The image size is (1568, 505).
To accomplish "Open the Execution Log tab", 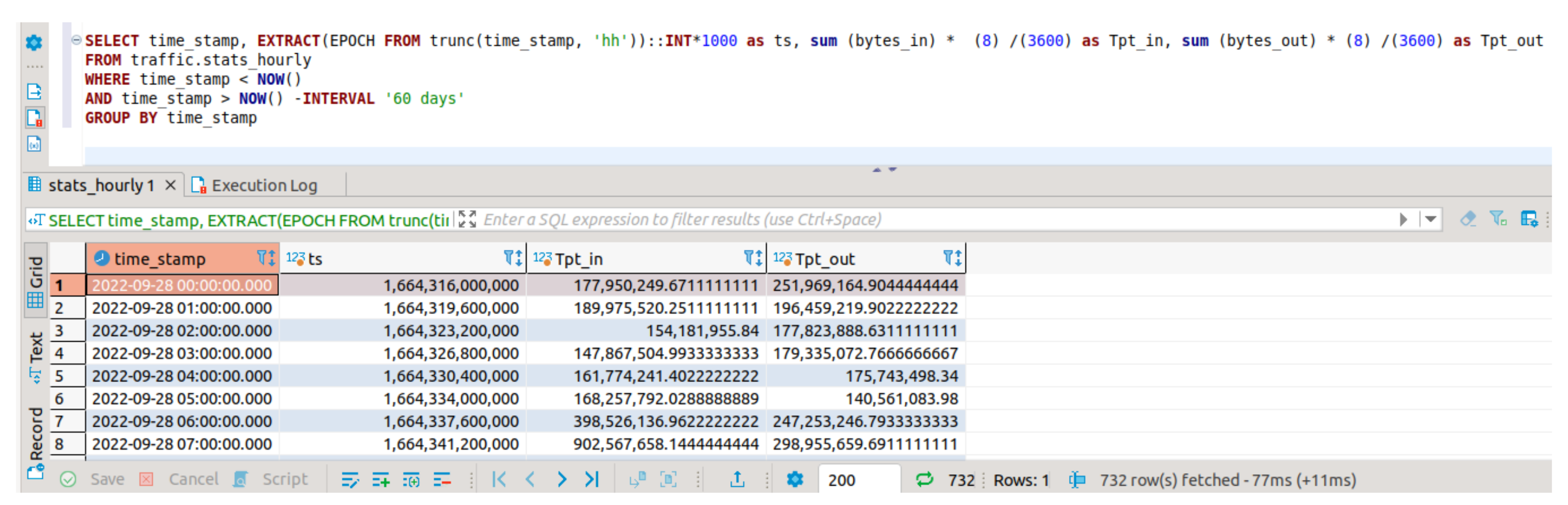I will coord(254,185).
